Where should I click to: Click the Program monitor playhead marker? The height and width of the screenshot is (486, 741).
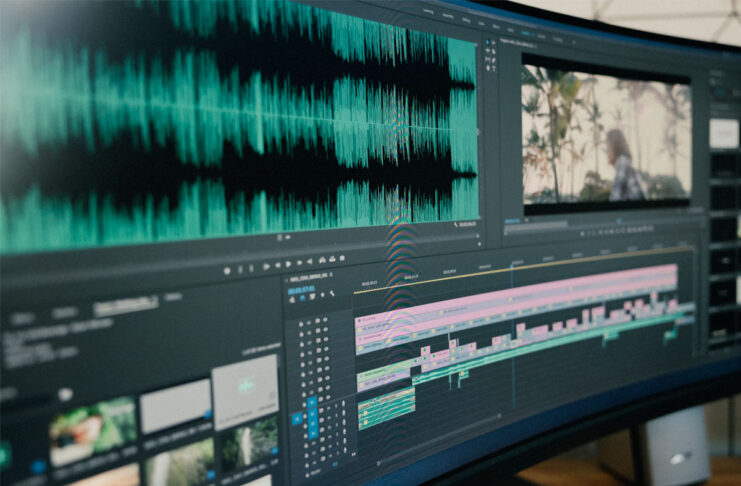point(619,221)
